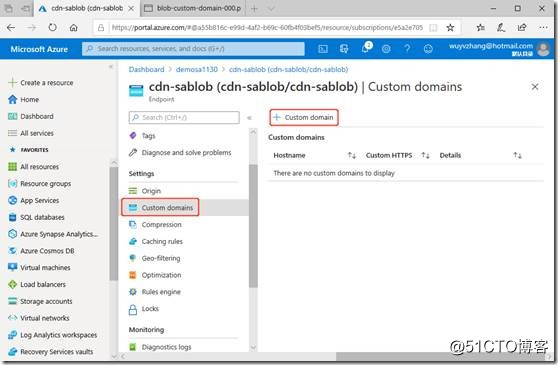Open SQL databases in sidebar
Screen dimensions: 558x365
pos(36,217)
